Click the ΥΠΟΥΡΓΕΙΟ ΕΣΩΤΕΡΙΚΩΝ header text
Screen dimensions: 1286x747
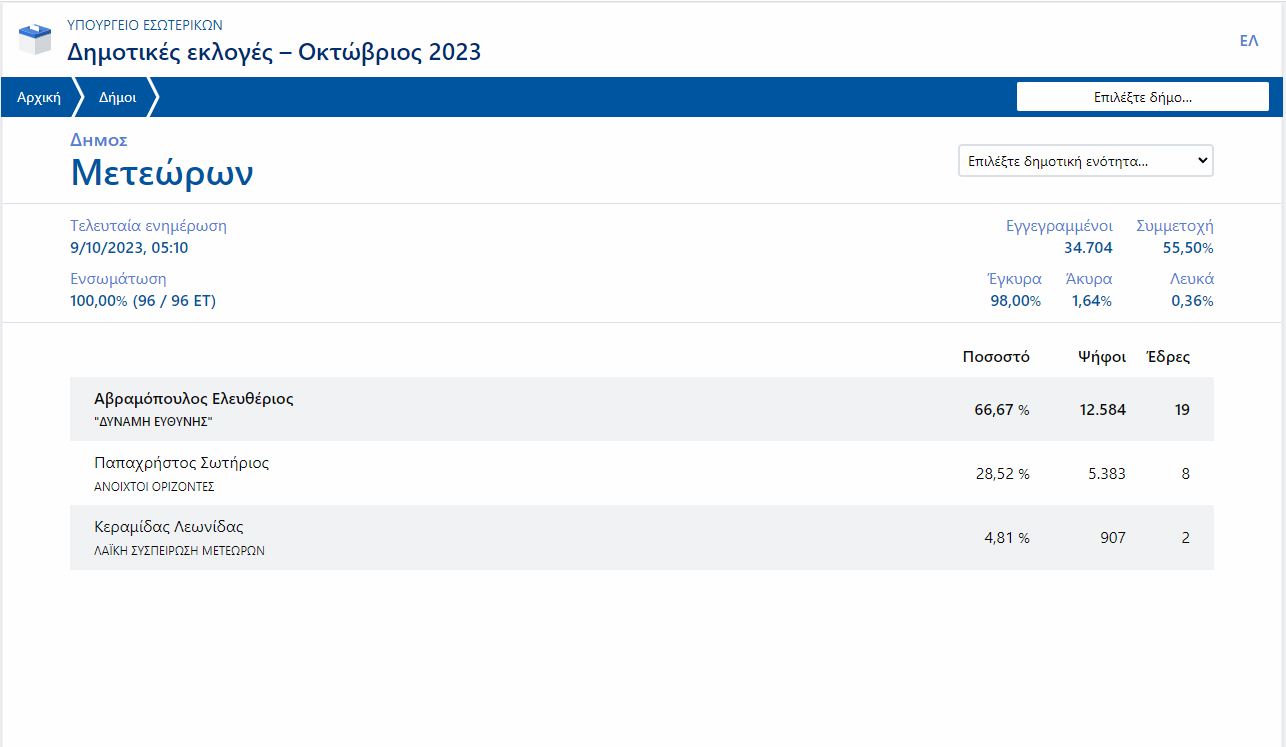coord(145,25)
